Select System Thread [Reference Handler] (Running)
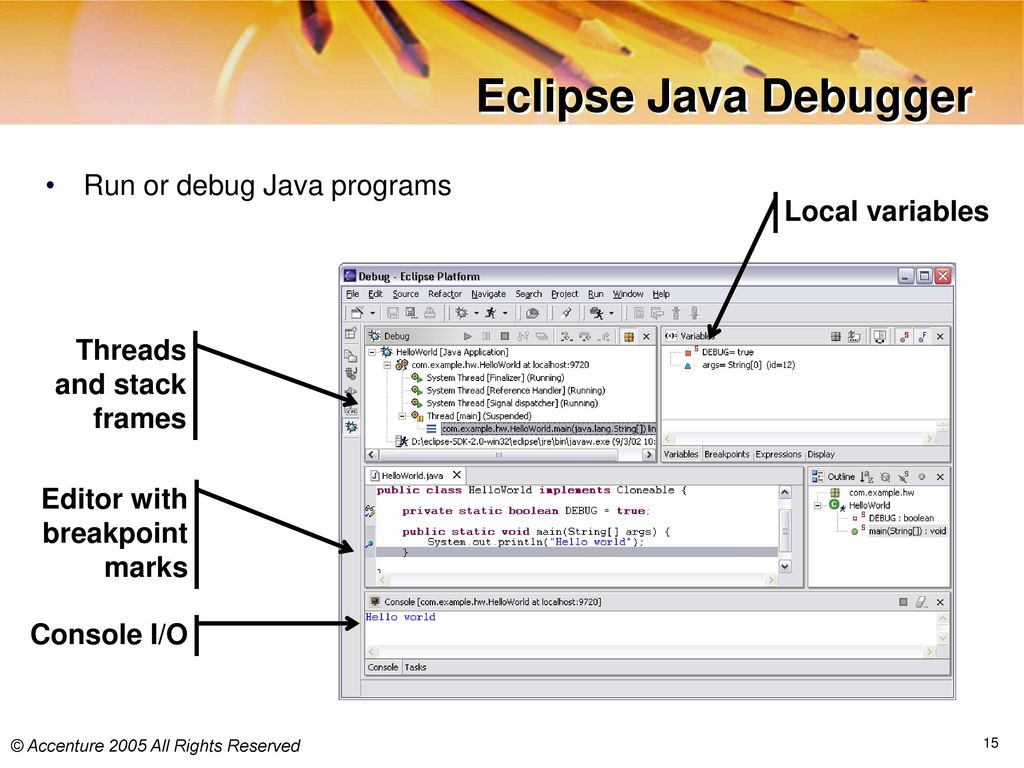1024x768 pixels. click(515, 391)
